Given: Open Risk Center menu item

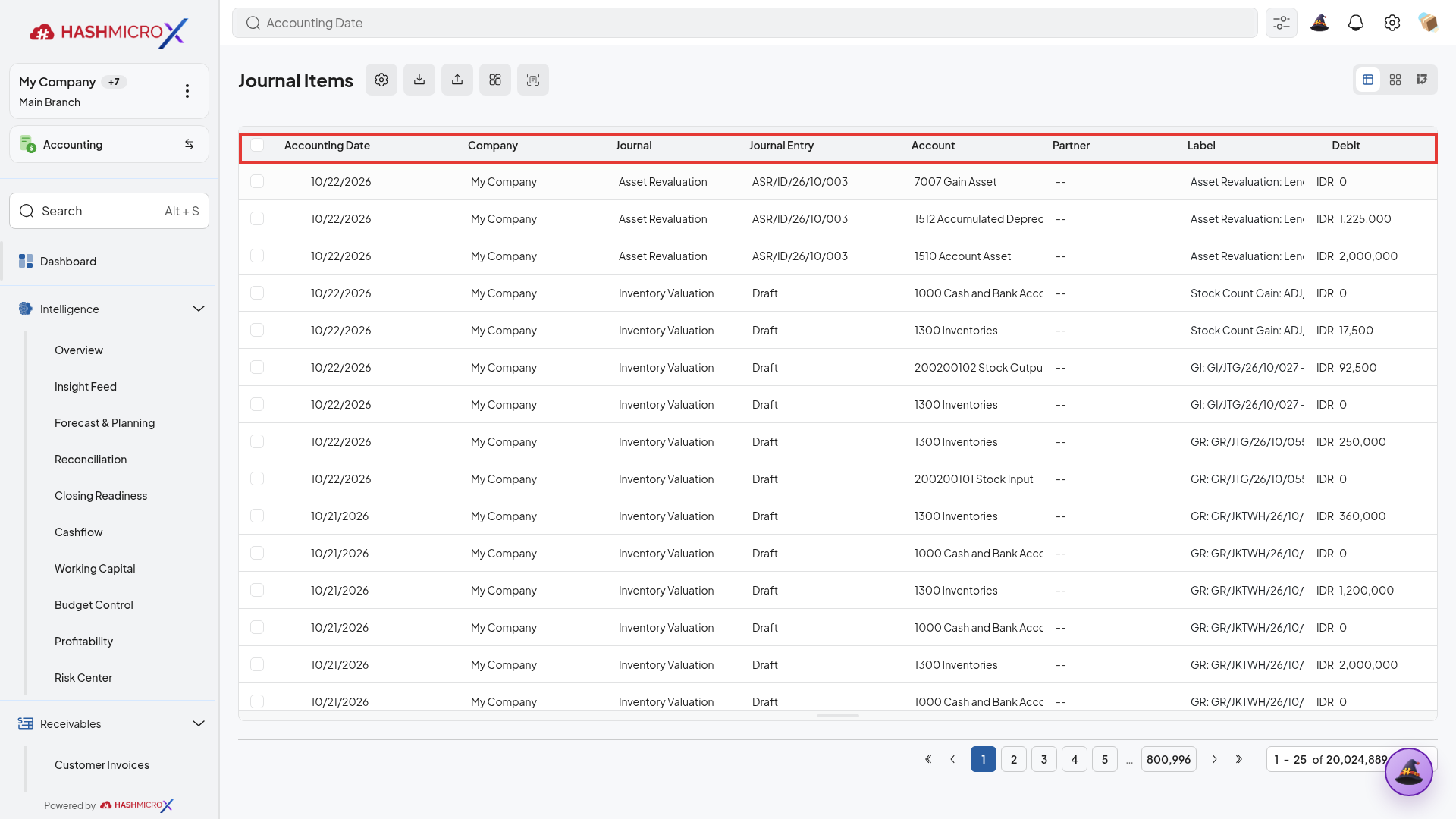Looking at the screenshot, I should click(83, 677).
